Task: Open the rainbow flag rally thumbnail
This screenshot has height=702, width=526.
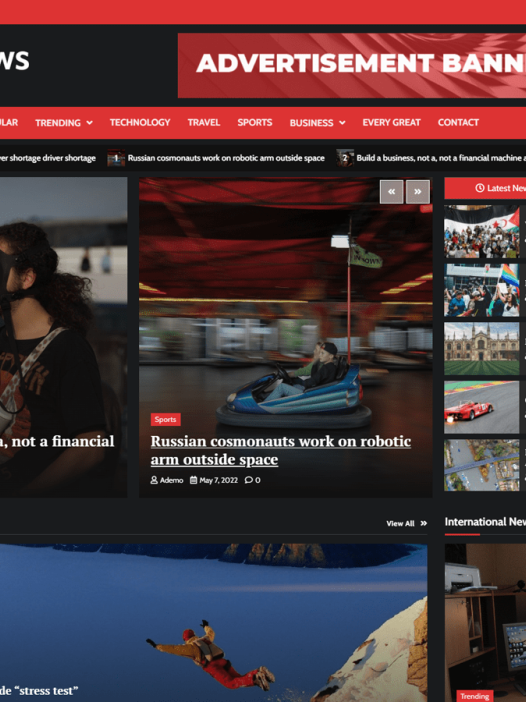Action: (482, 290)
